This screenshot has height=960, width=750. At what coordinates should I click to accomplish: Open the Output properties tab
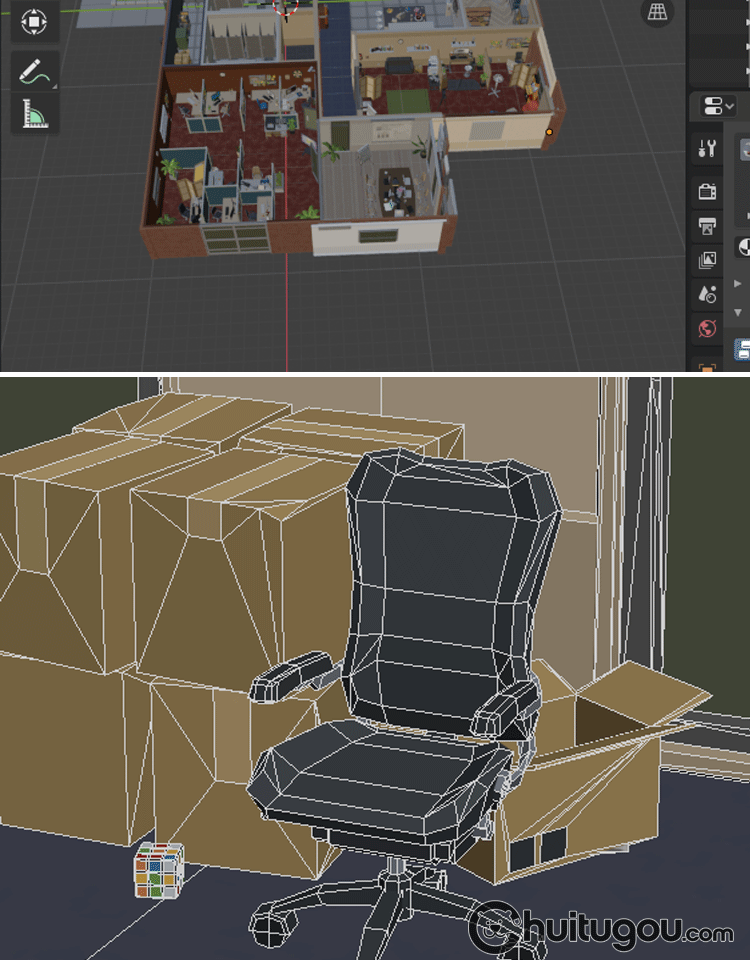click(707, 227)
